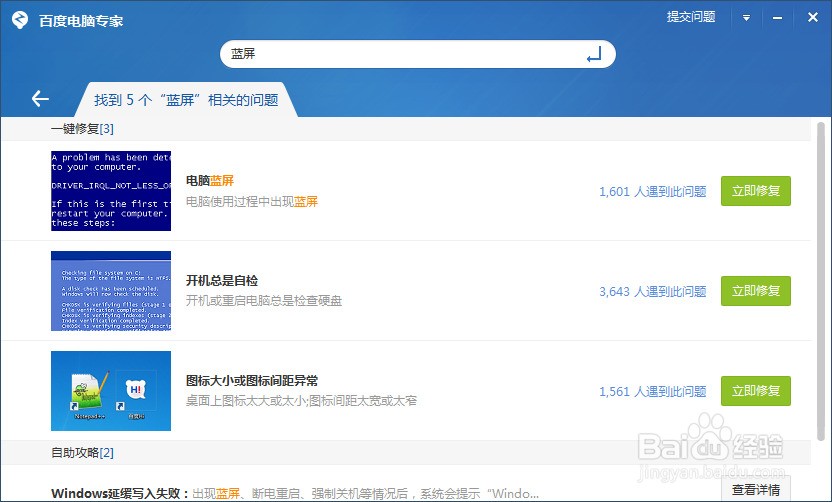Open the blue screen error thumbnail
The height and width of the screenshot is (502, 832).
coord(111,191)
